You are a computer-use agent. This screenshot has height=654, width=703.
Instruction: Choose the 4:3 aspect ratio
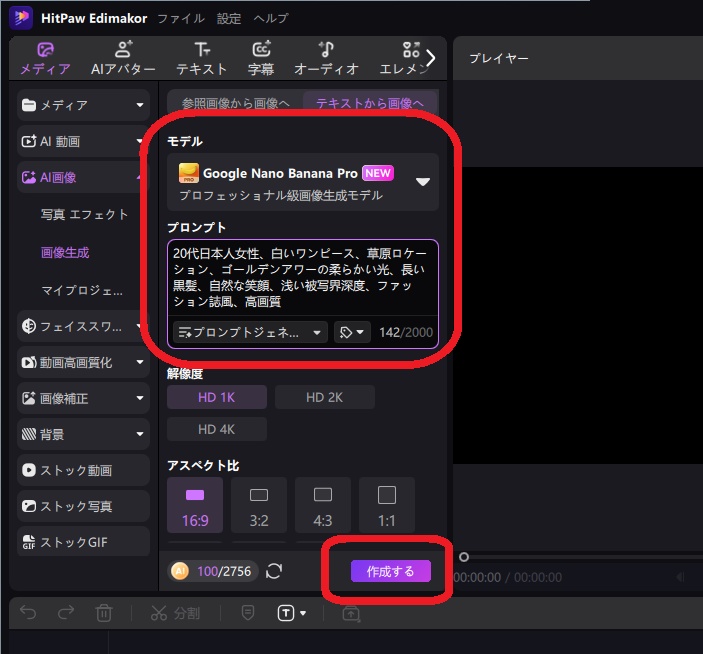[x=323, y=505]
